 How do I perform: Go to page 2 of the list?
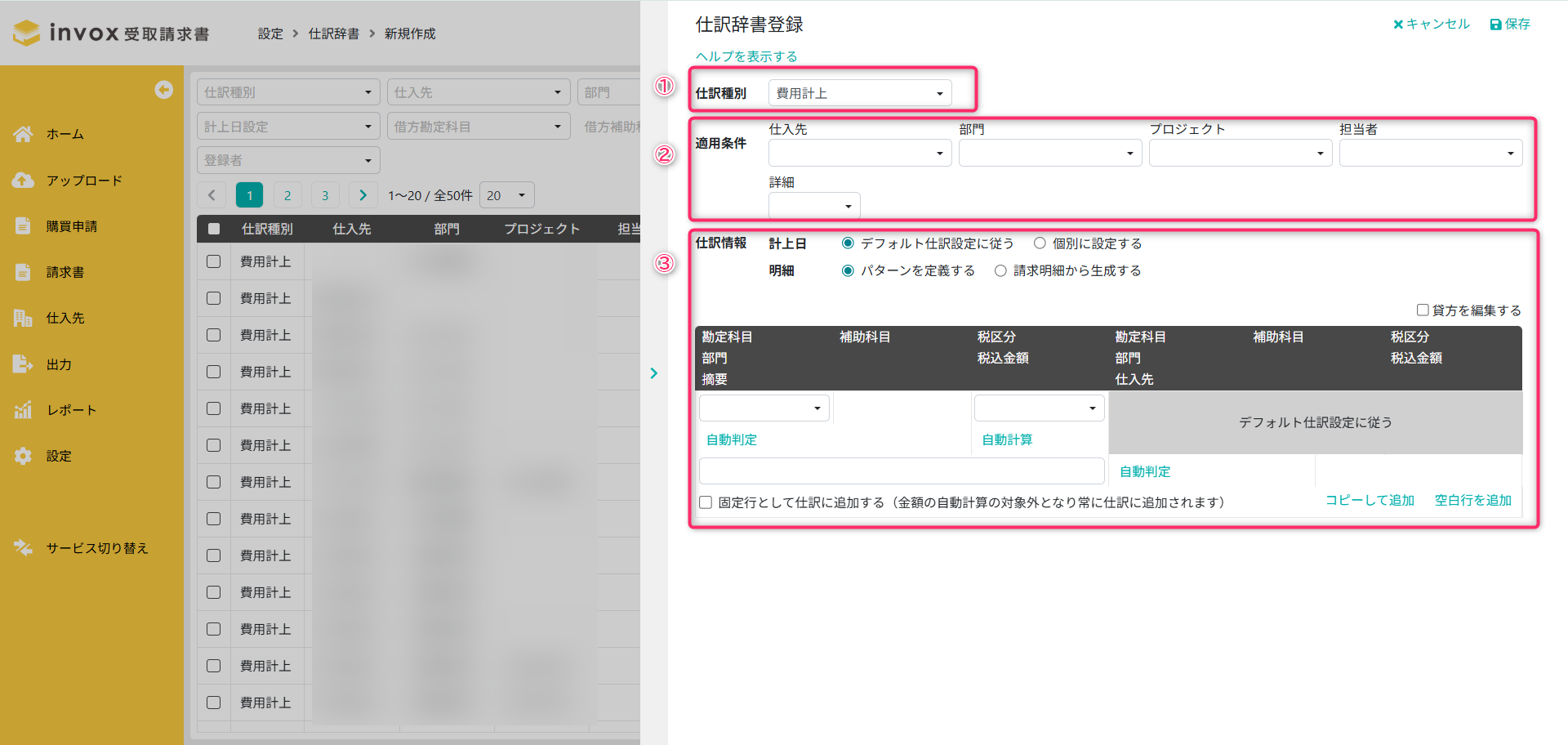287,195
